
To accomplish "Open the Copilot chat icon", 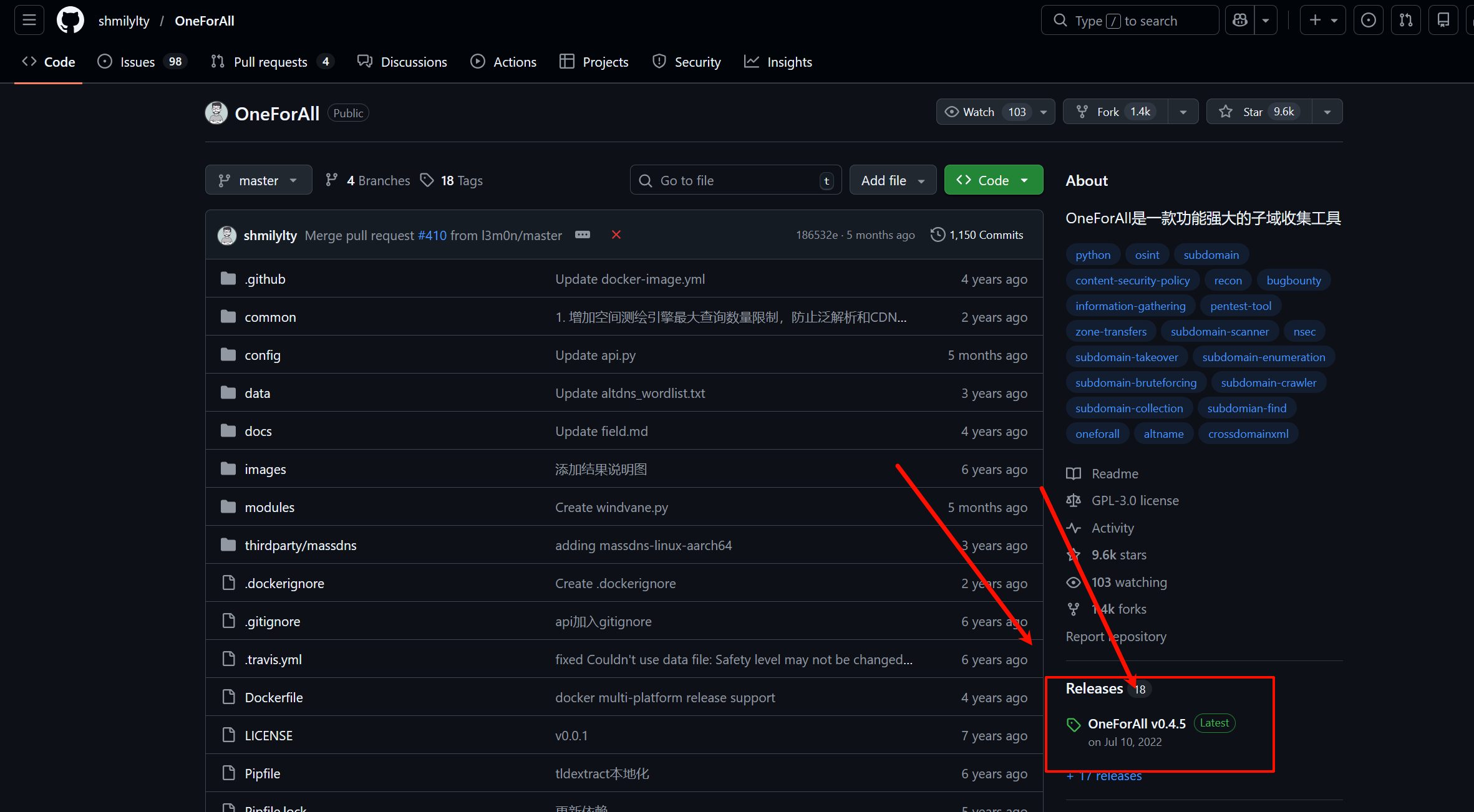I will tap(1240, 21).
